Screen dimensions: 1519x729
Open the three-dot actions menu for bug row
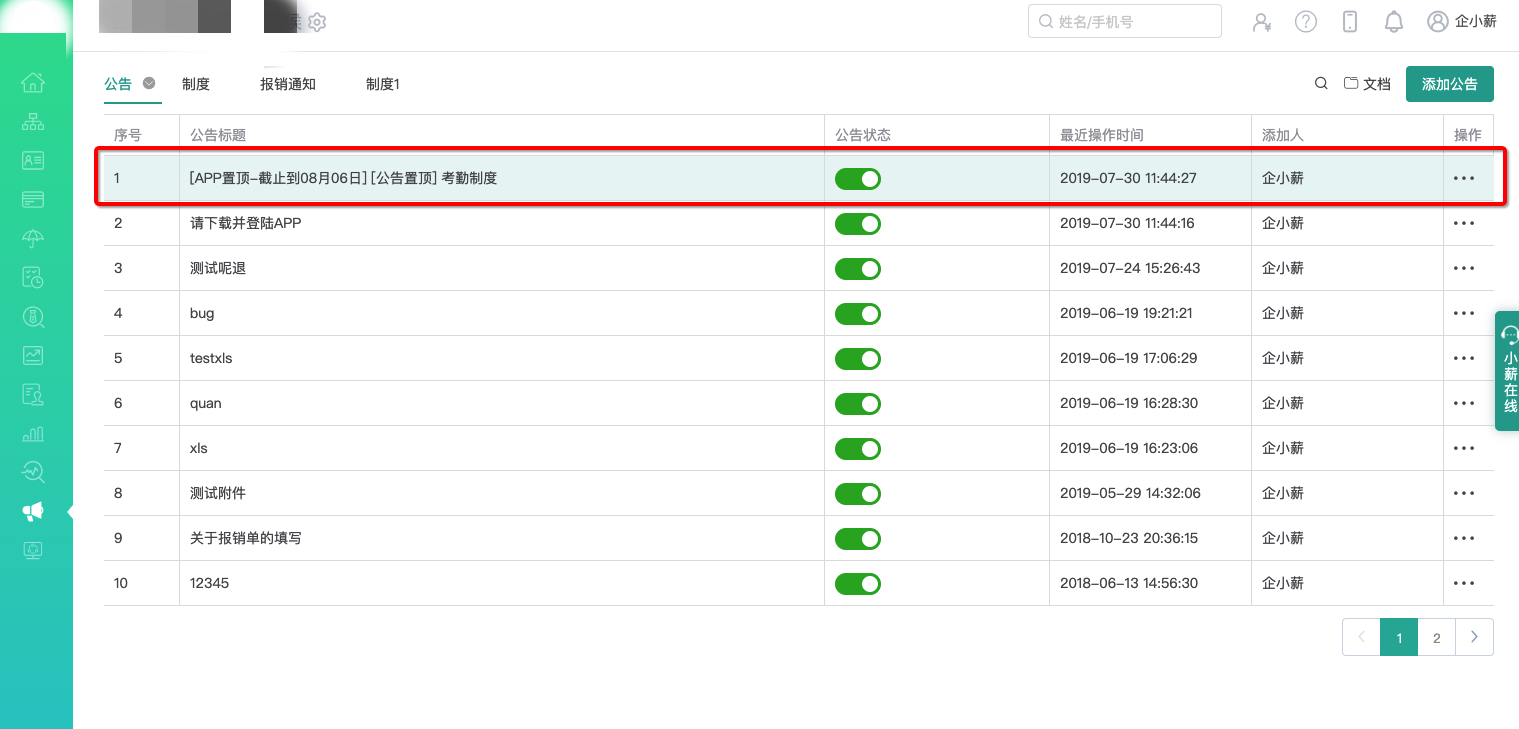[x=1464, y=314]
